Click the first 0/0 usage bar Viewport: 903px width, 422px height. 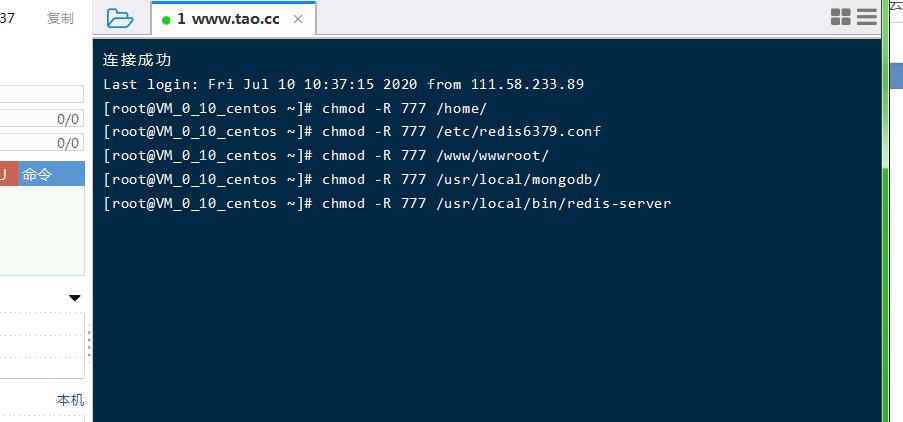pos(42,119)
